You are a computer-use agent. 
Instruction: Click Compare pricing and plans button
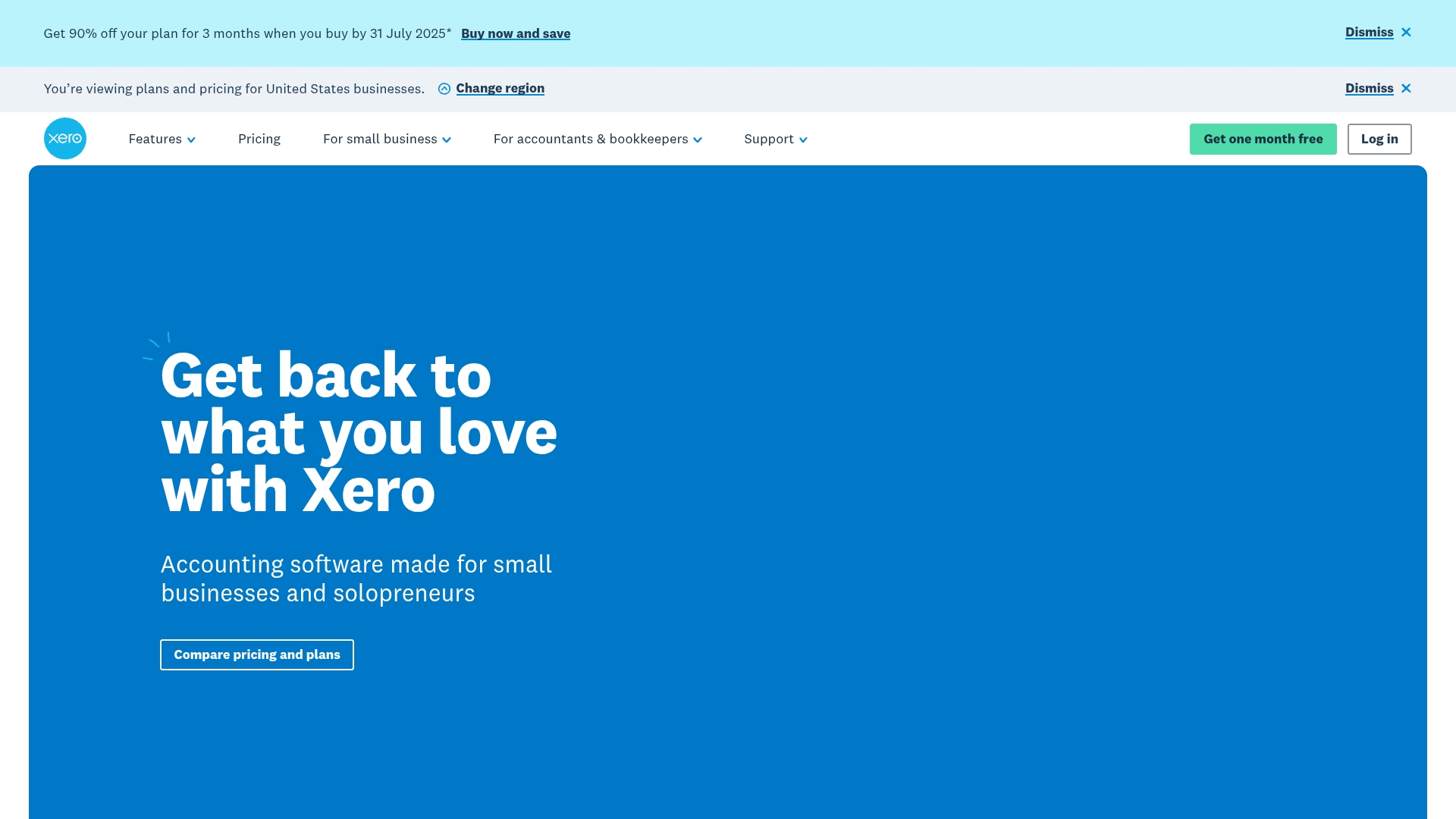click(257, 654)
